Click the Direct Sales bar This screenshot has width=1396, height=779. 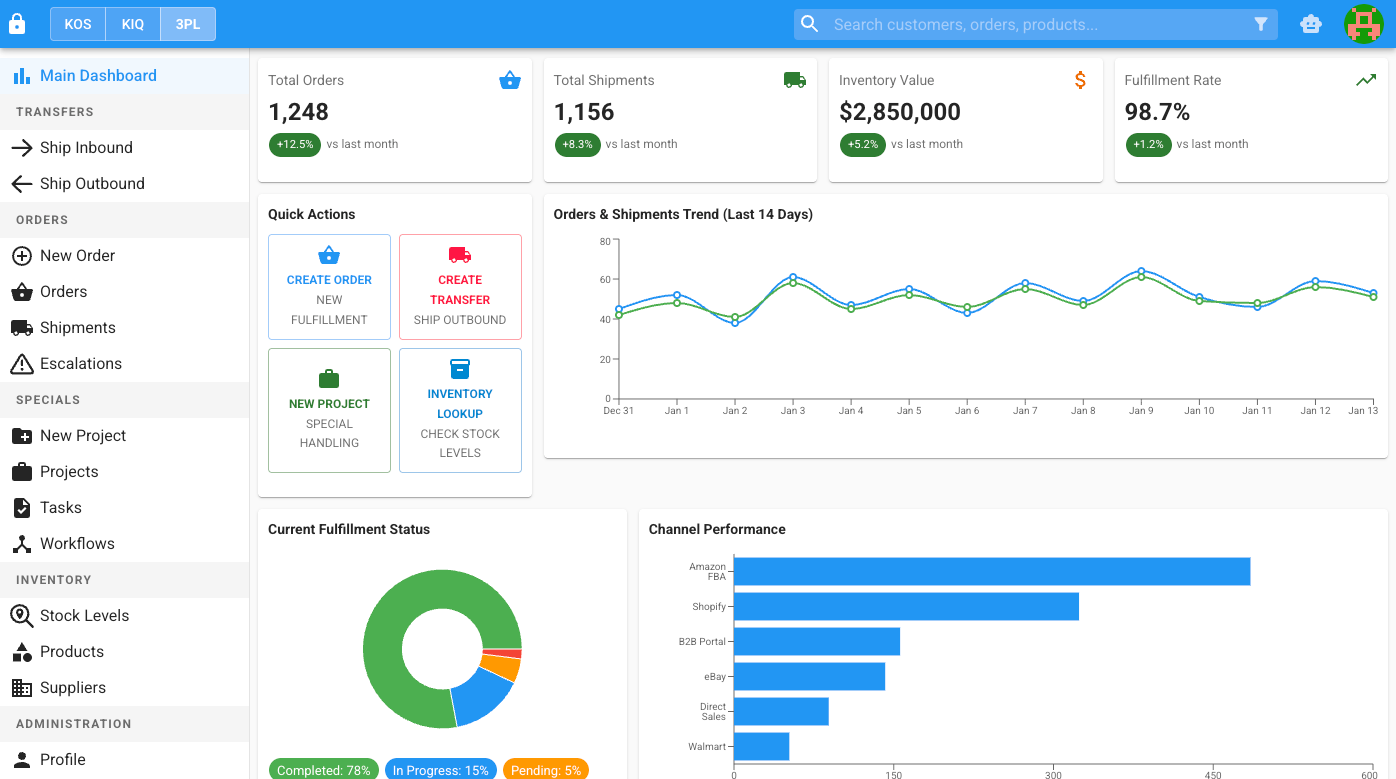[781, 712]
